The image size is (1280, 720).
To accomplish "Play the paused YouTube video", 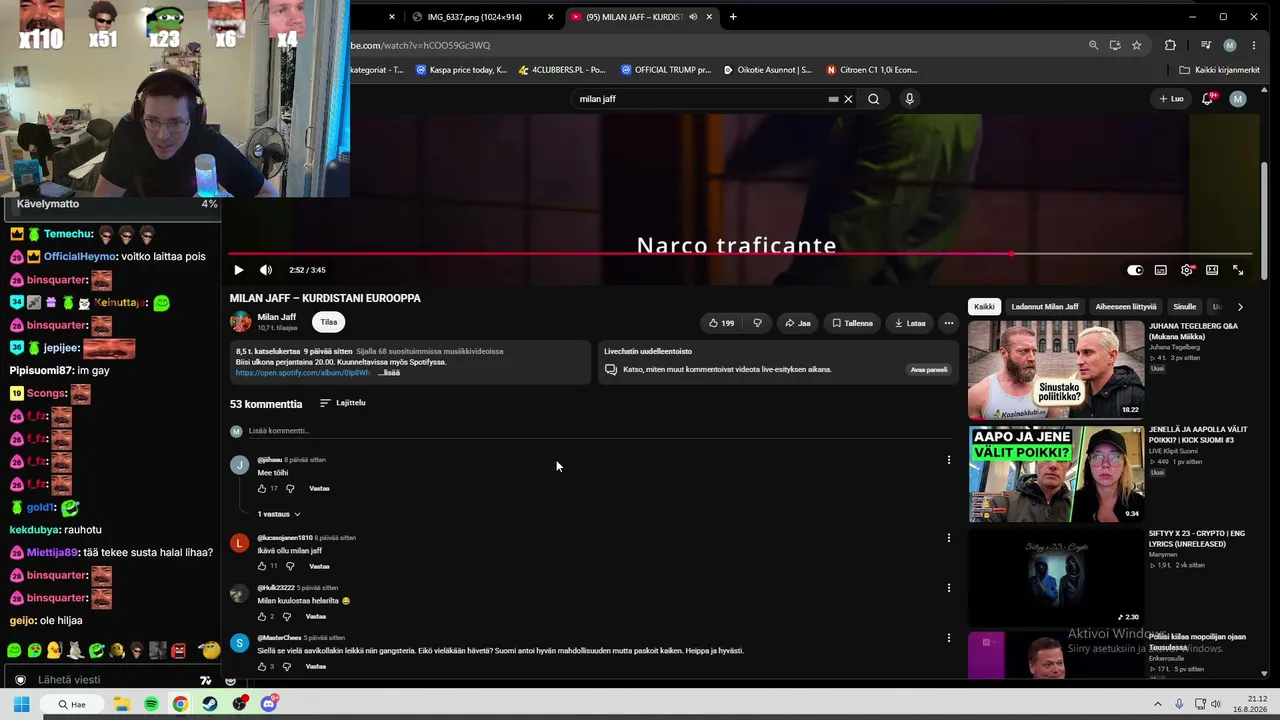I will pyautogui.click(x=238, y=270).
